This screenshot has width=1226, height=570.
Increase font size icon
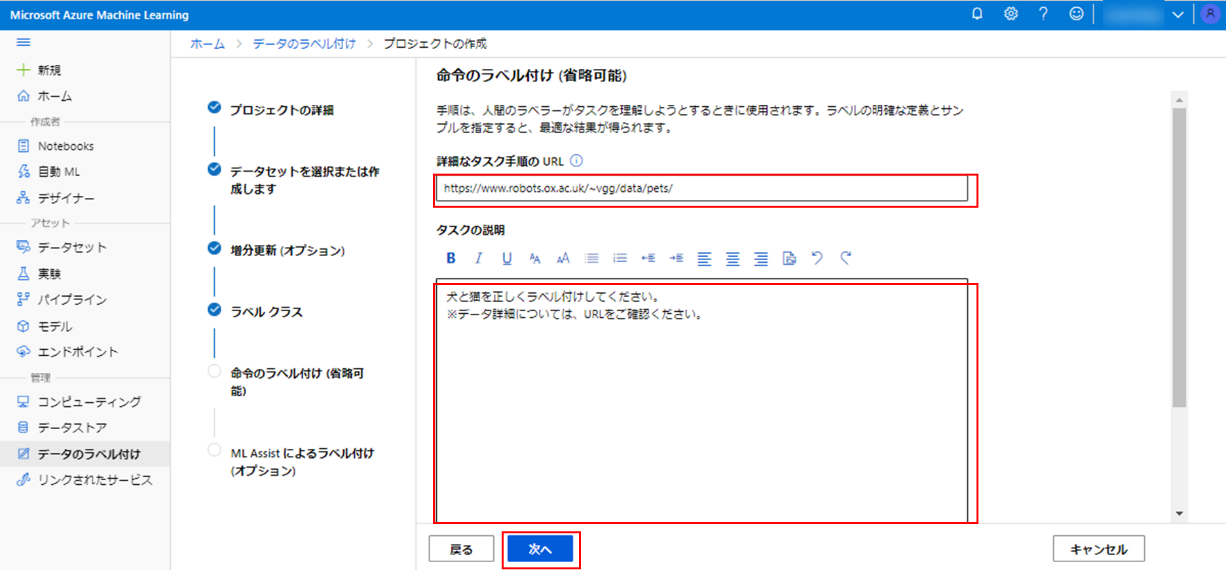coord(563,258)
